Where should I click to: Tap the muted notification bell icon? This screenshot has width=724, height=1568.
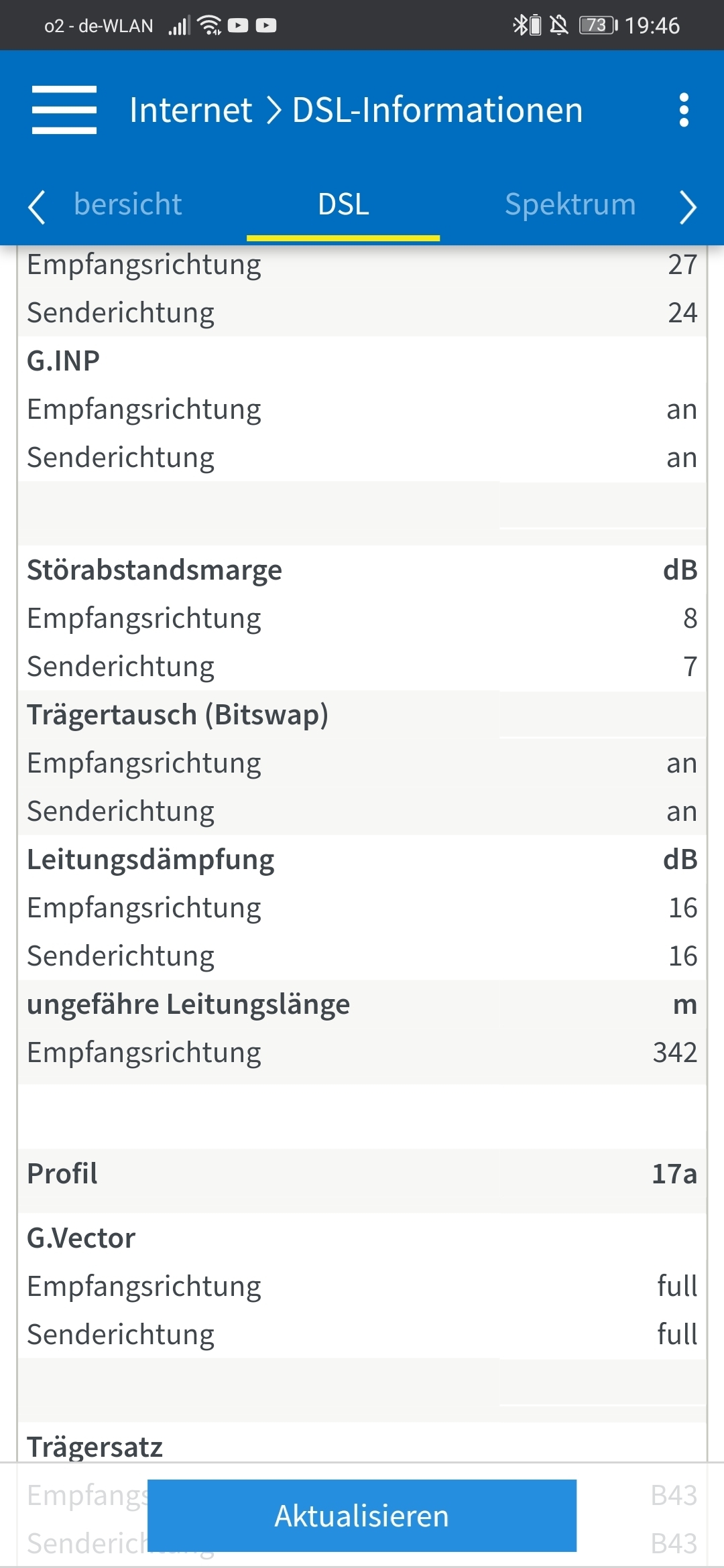pos(559,25)
